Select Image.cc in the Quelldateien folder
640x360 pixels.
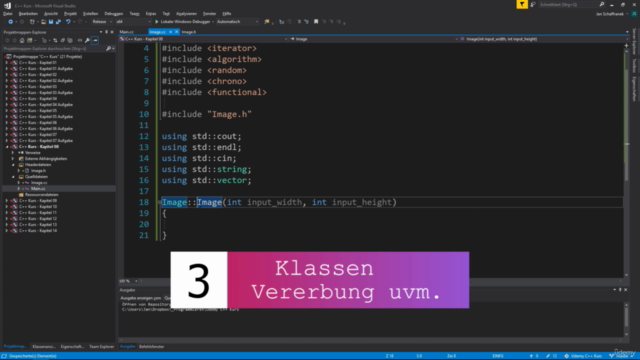pos(39,182)
